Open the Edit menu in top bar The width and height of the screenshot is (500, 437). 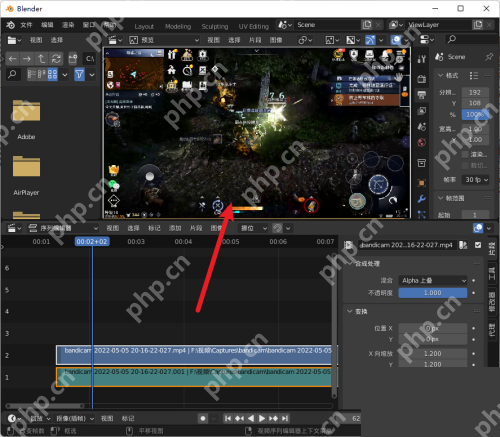(x=47, y=25)
